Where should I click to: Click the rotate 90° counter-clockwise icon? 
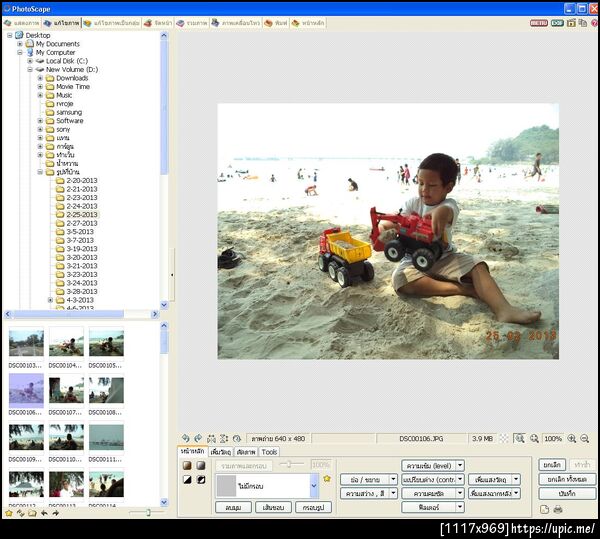pos(186,438)
